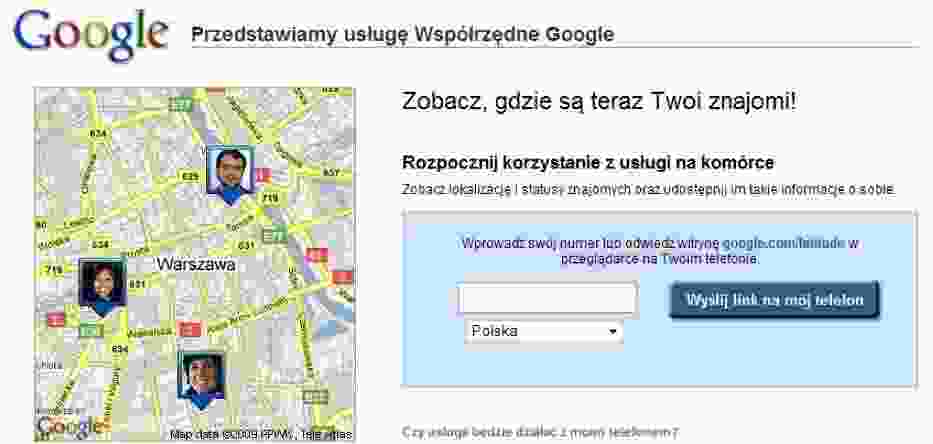933x444 pixels.
Task: Click the friend photo marker at the map bottom
Action: [x=202, y=381]
